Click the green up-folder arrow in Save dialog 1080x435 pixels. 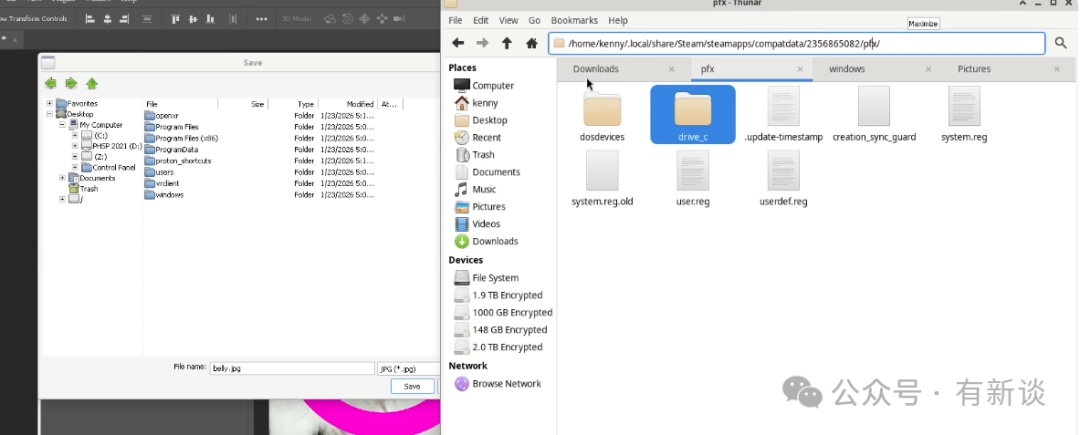pyautogui.click(x=92, y=84)
